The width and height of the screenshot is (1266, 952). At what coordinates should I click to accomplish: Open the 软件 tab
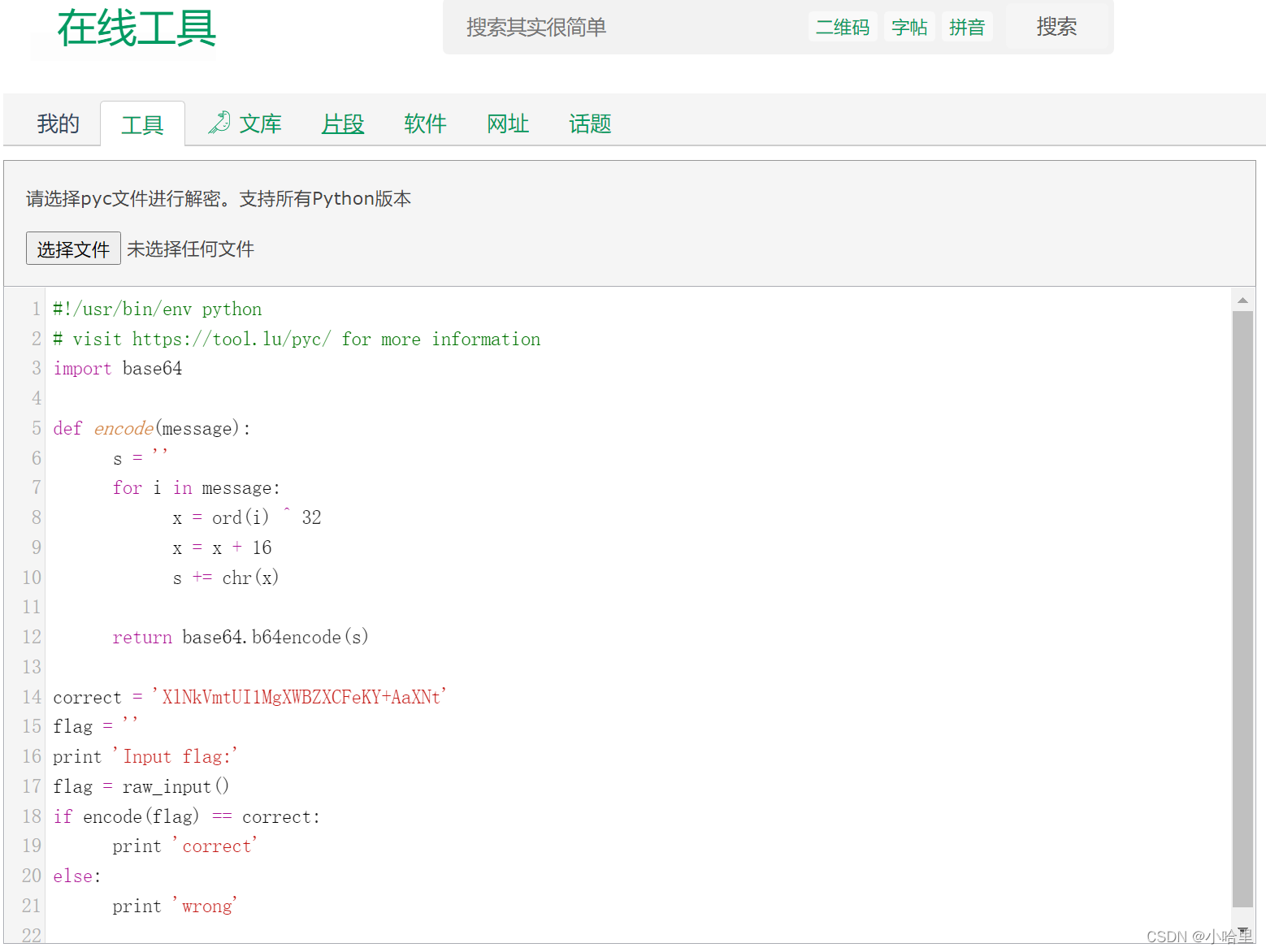click(425, 123)
